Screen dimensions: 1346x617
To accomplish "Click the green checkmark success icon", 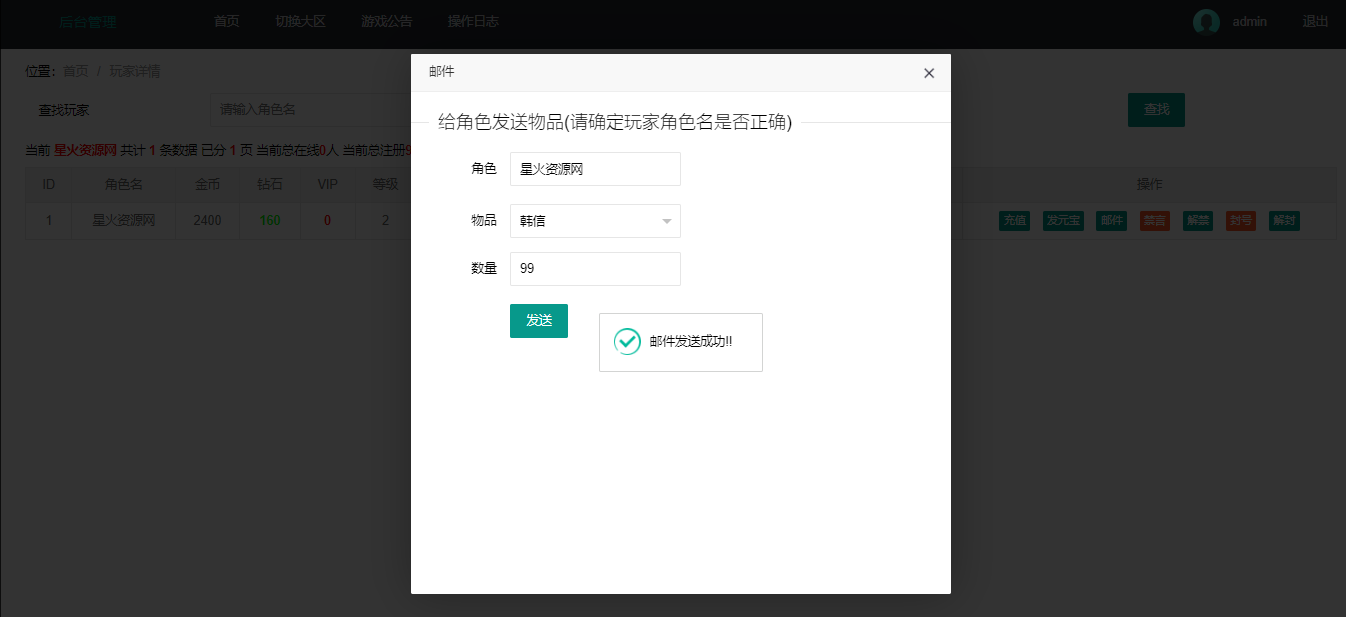I will 627,342.
